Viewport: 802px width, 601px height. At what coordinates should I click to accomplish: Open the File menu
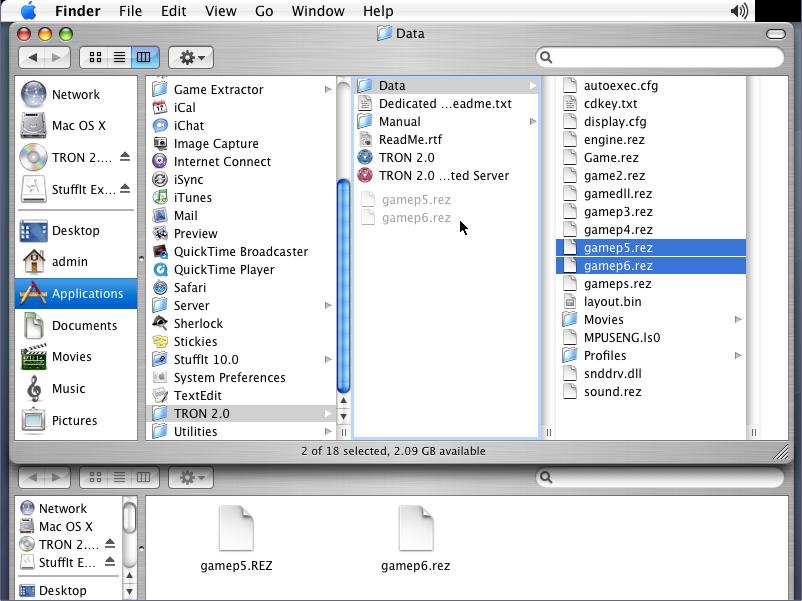(x=130, y=11)
